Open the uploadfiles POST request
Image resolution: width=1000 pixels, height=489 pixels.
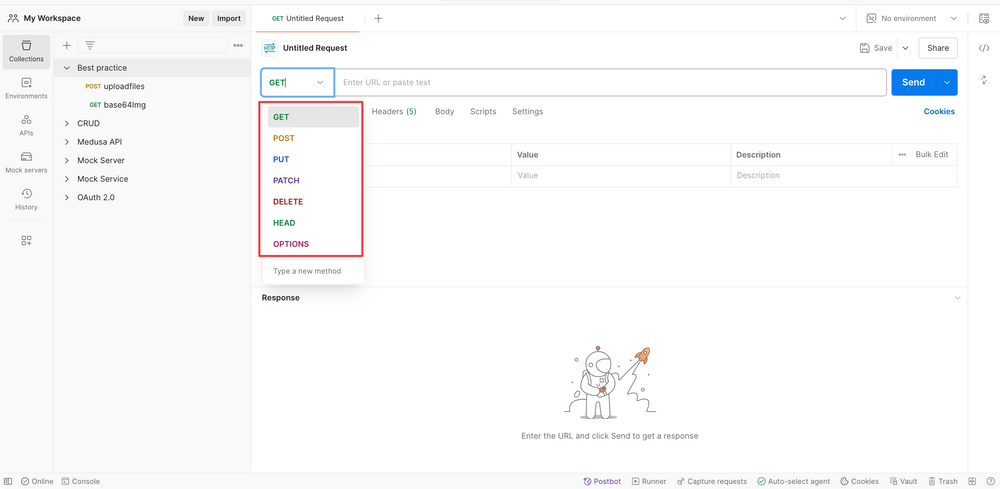click(124, 86)
